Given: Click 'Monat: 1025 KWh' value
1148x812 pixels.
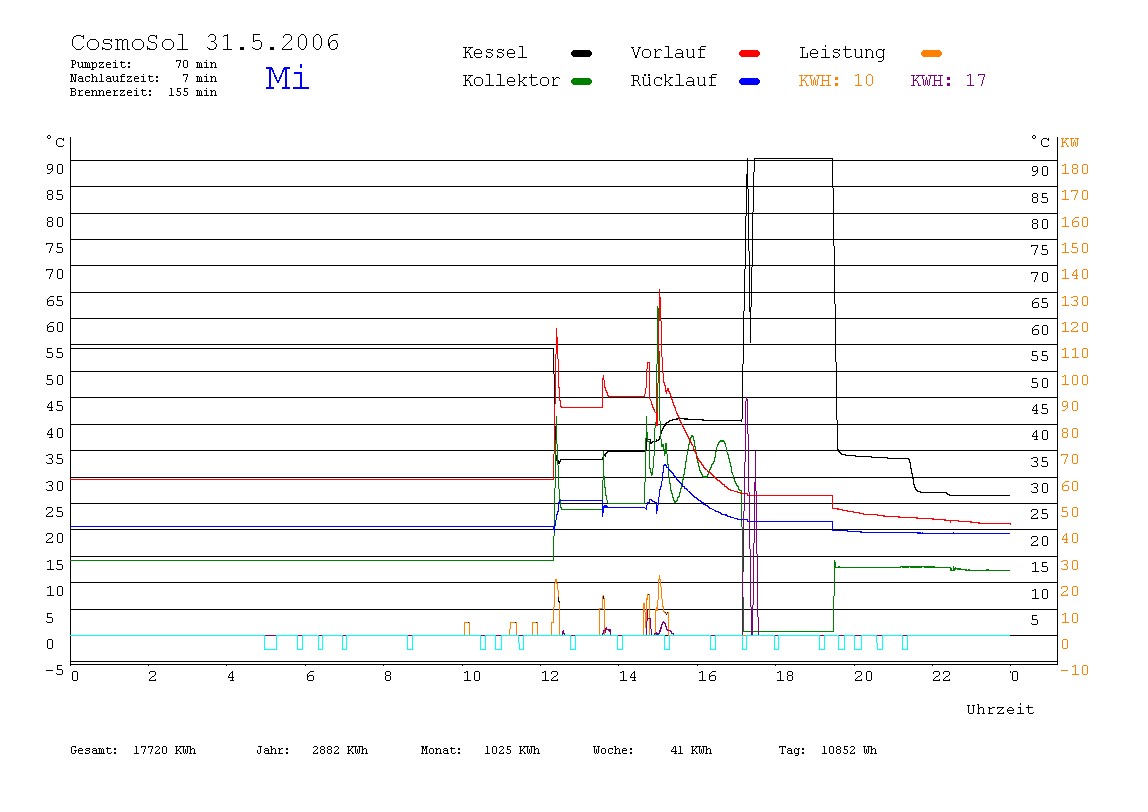Looking at the screenshot, I should 480,750.
